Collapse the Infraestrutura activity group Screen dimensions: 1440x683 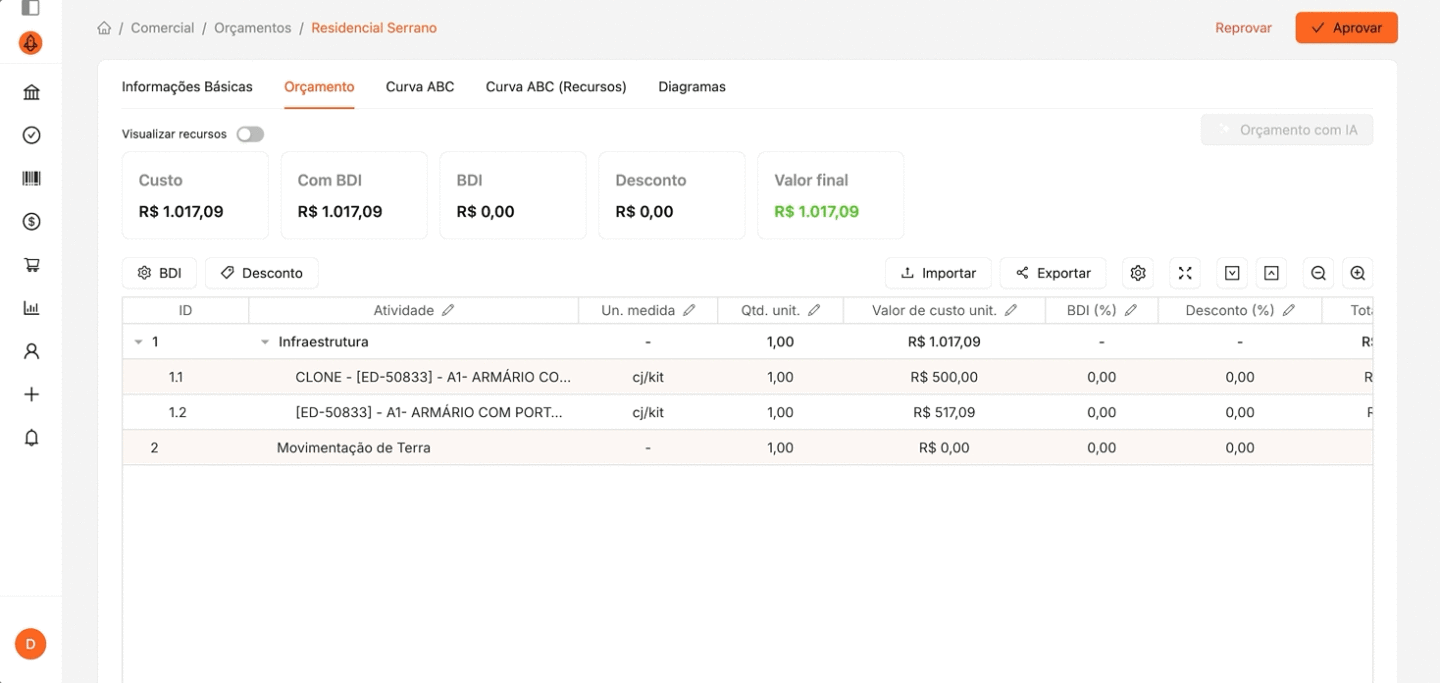click(264, 342)
